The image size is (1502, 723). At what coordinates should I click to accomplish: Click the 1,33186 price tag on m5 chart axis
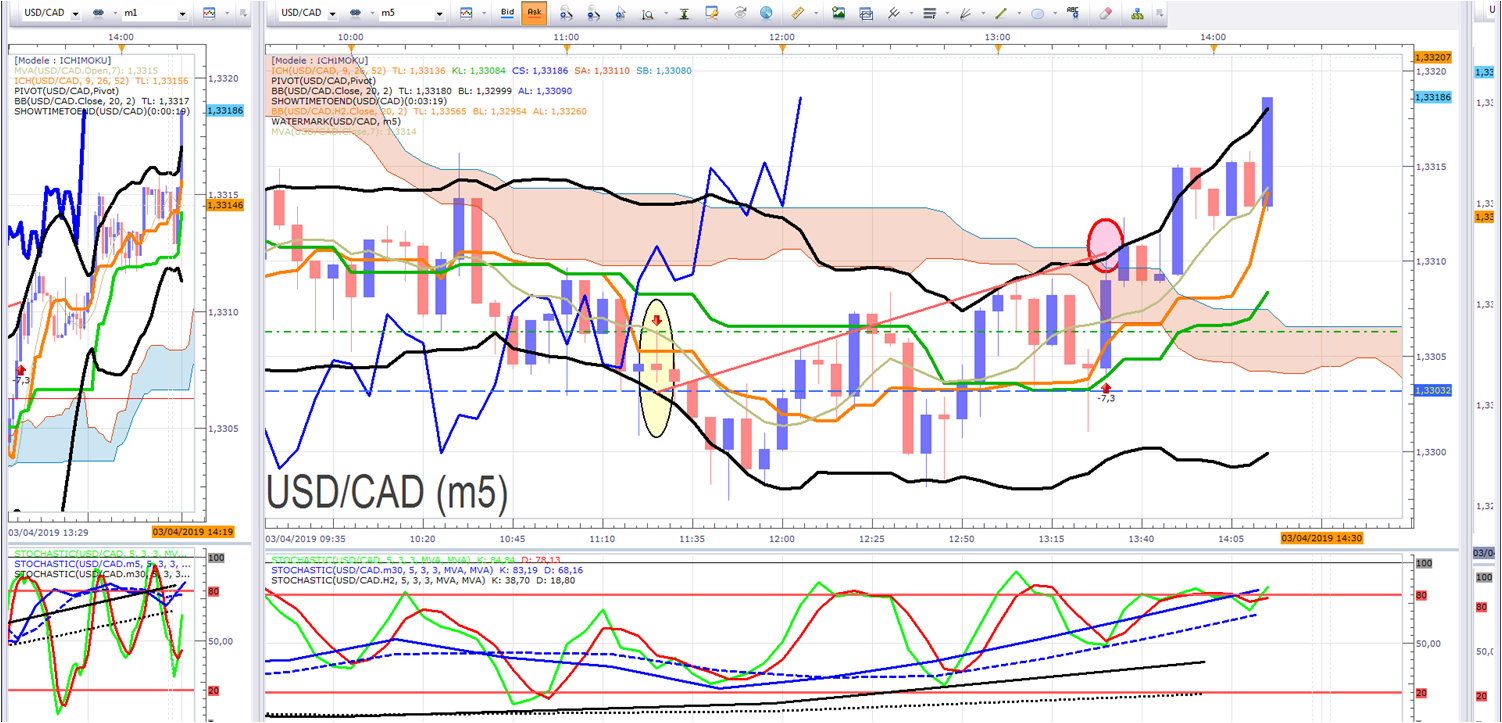1434,98
